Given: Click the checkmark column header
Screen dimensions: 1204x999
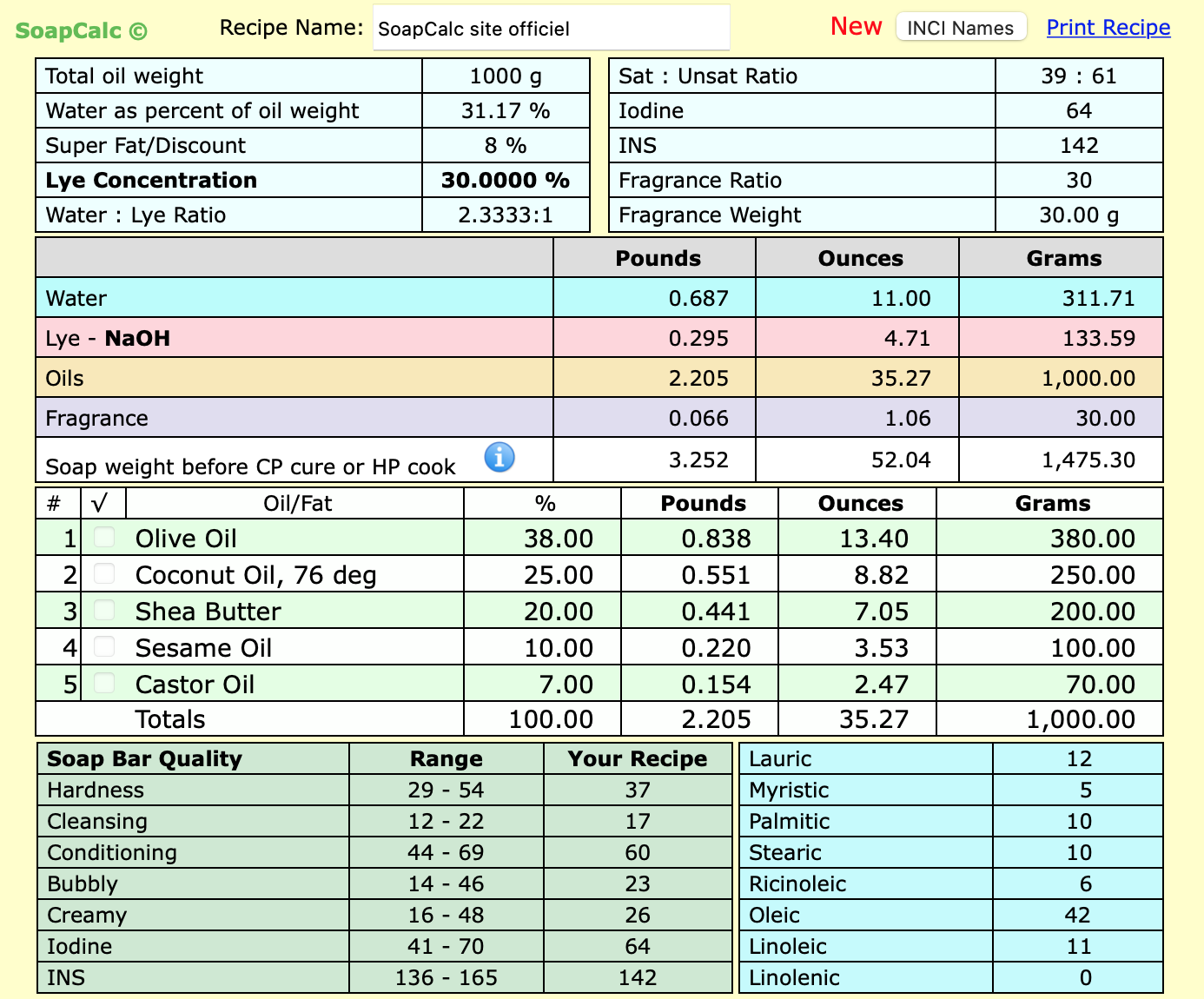Looking at the screenshot, I should coord(100,503).
